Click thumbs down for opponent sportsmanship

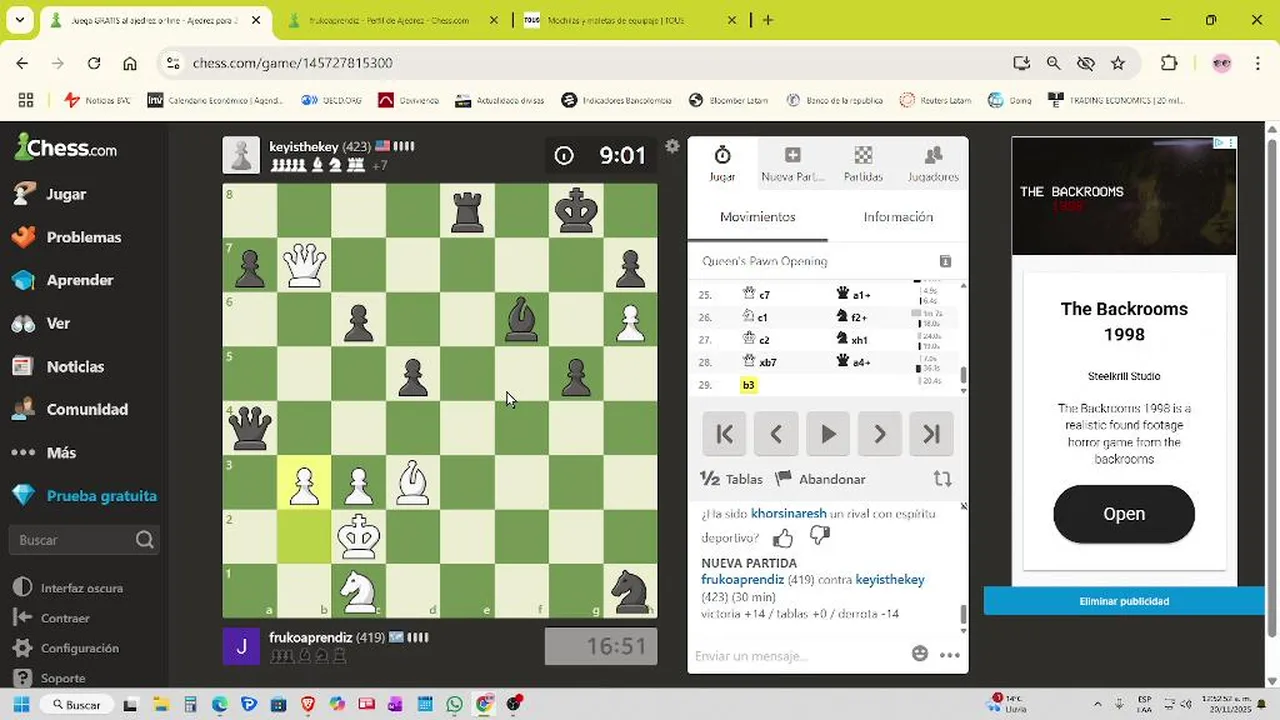point(820,537)
